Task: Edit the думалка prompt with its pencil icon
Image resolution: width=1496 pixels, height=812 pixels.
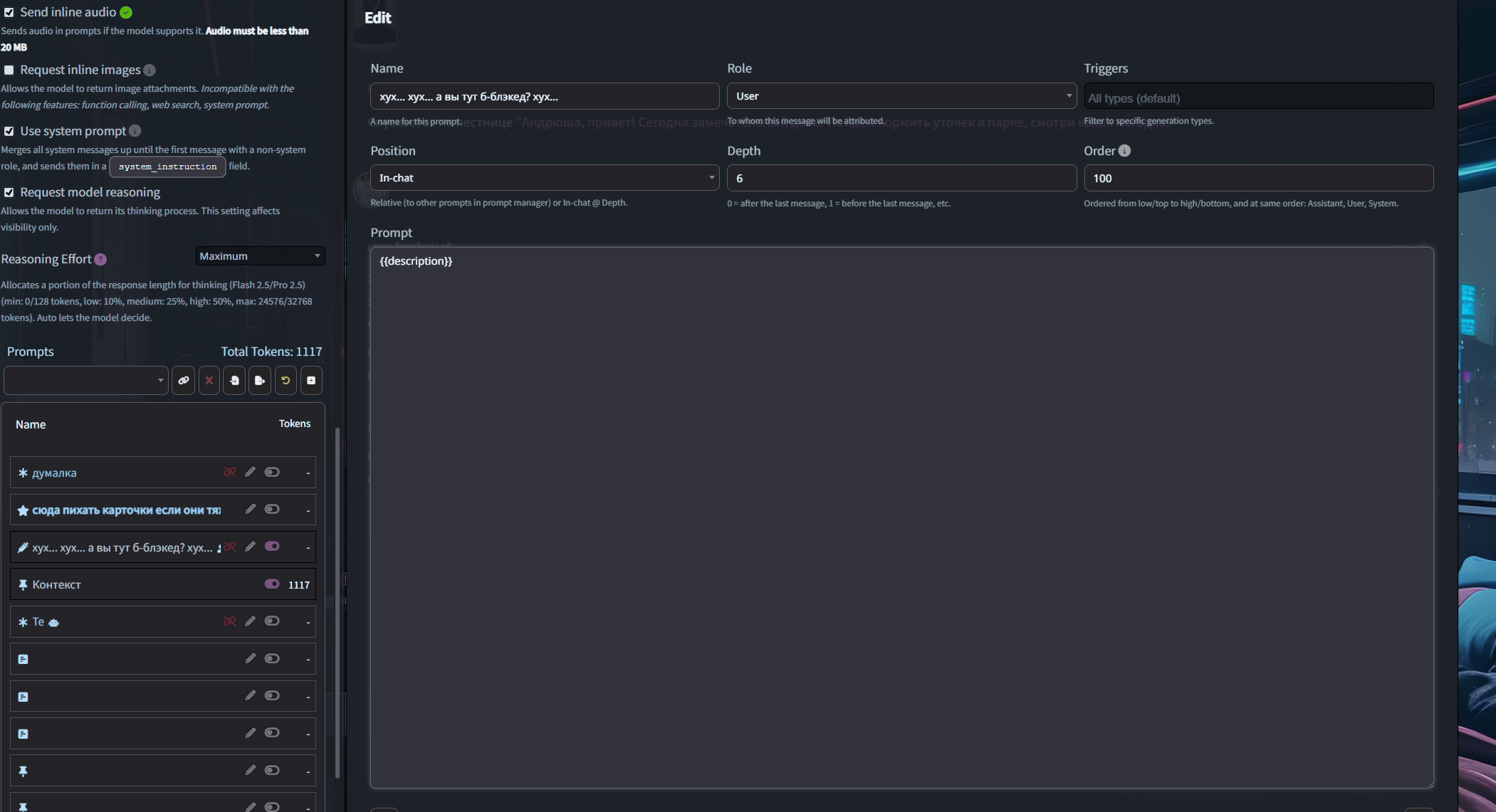Action: tap(250, 472)
